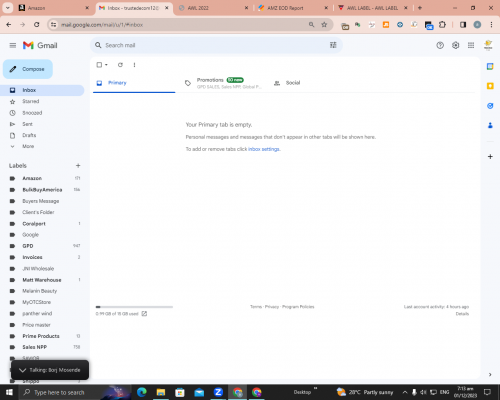
Task: Open the MyOTCStore label
Action: pyautogui.click(x=42, y=302)
